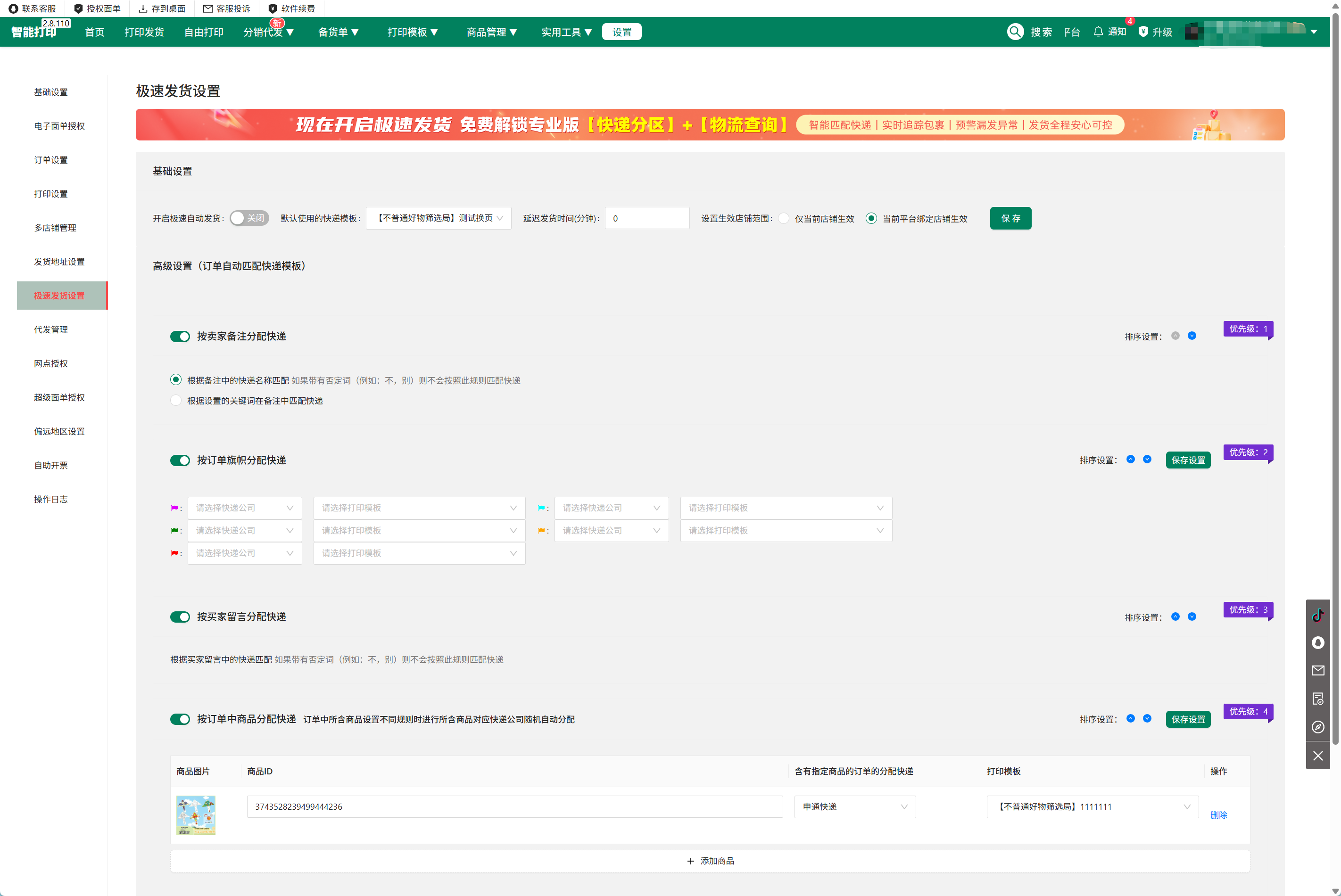The width and height of the screenshot is (1341, 896).
Task: Click the 商品ID input field
Action: coord(514,807)
